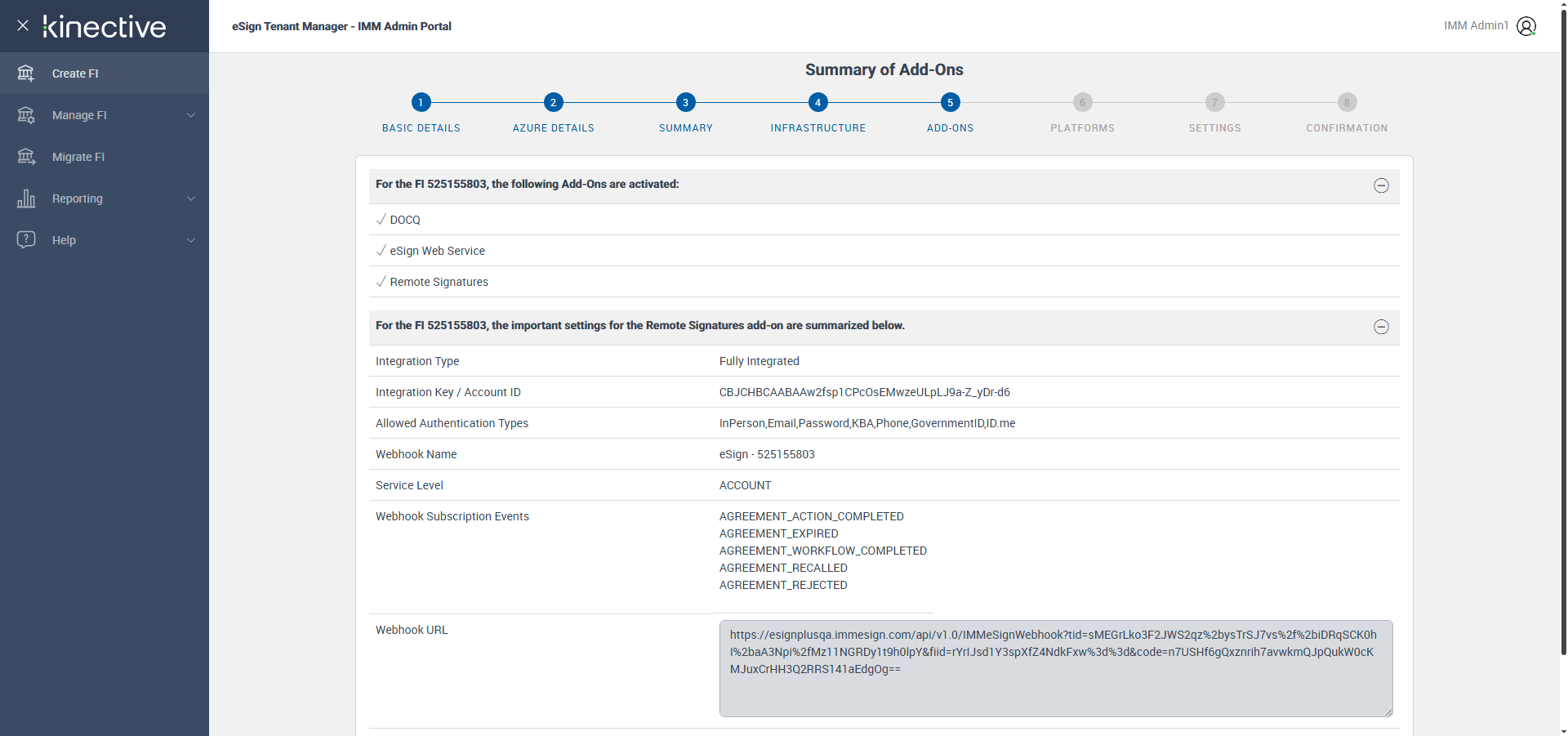The width and height of the screenshot is (1568, 736).
Task: Select step 5 circle Add-Ons
Action: click(950, 102)
